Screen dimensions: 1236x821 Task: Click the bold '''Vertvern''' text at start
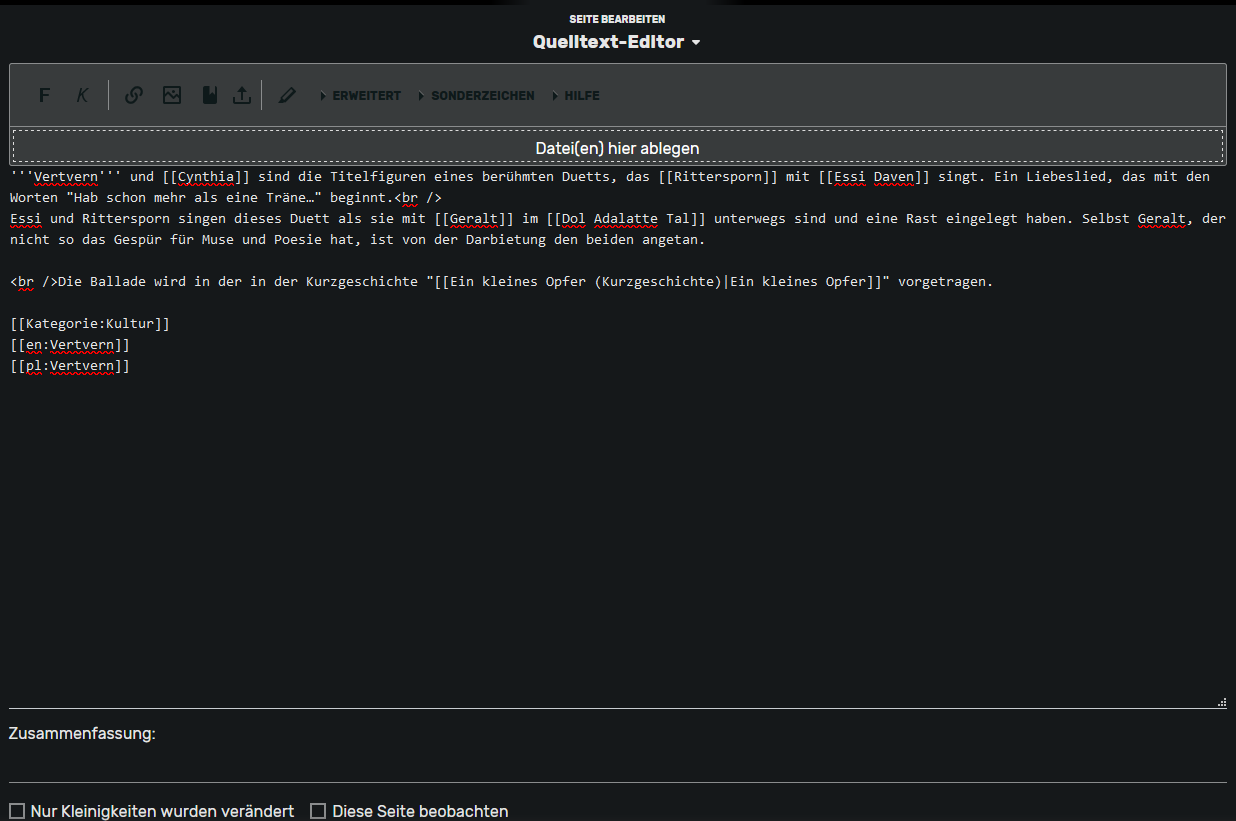[66, 177]
